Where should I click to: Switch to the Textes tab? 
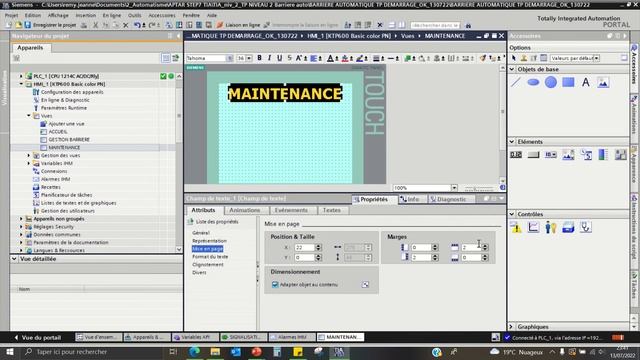[x=331, y=210]
